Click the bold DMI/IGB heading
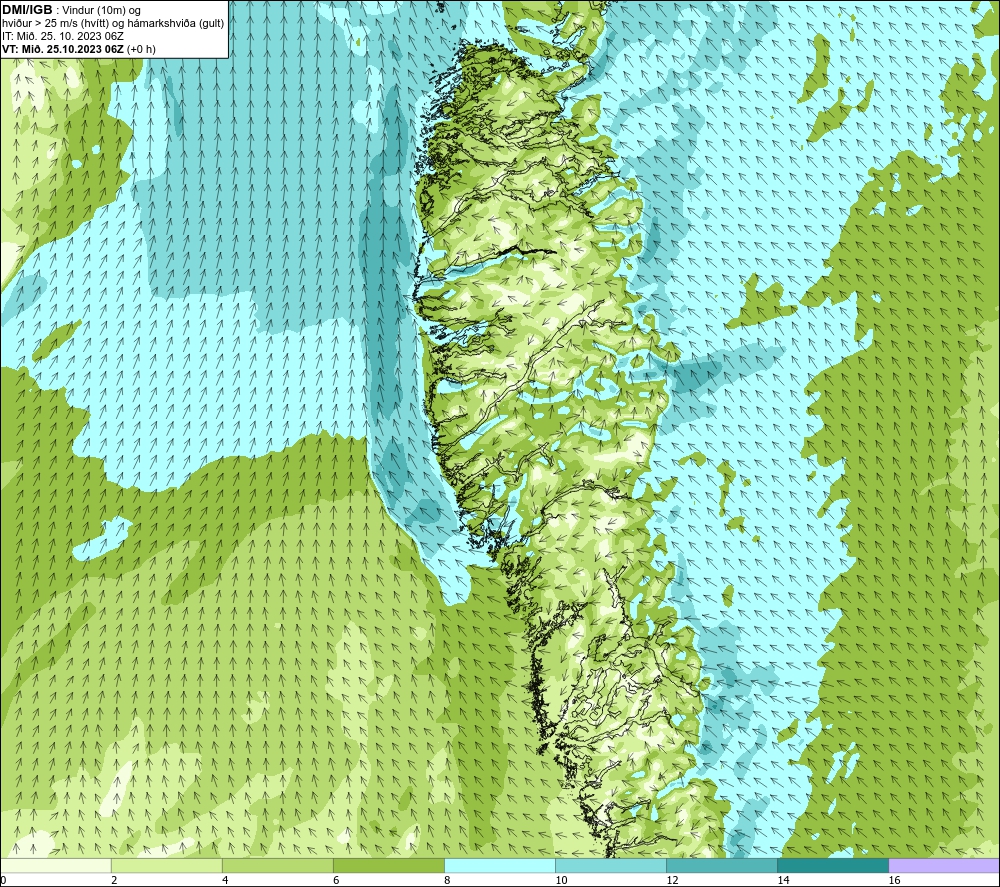Image resolution: width=1000 pixels, height=887 pixels. tap(27, 10)
